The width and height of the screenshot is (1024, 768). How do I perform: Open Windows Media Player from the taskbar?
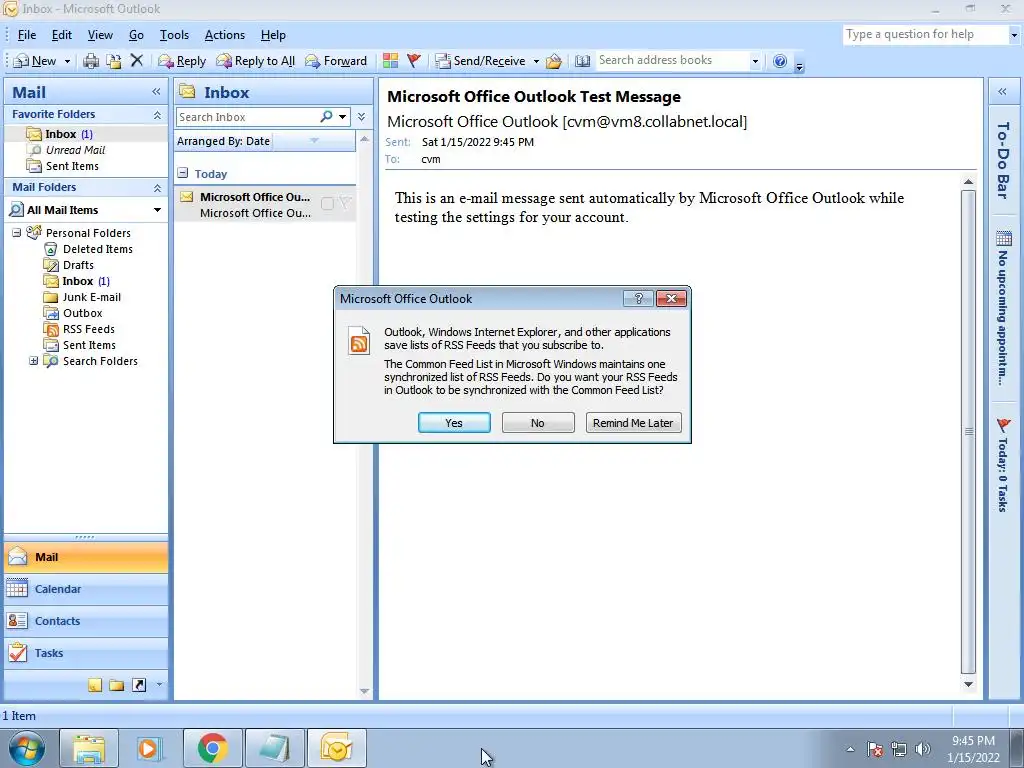coord(149,748)
